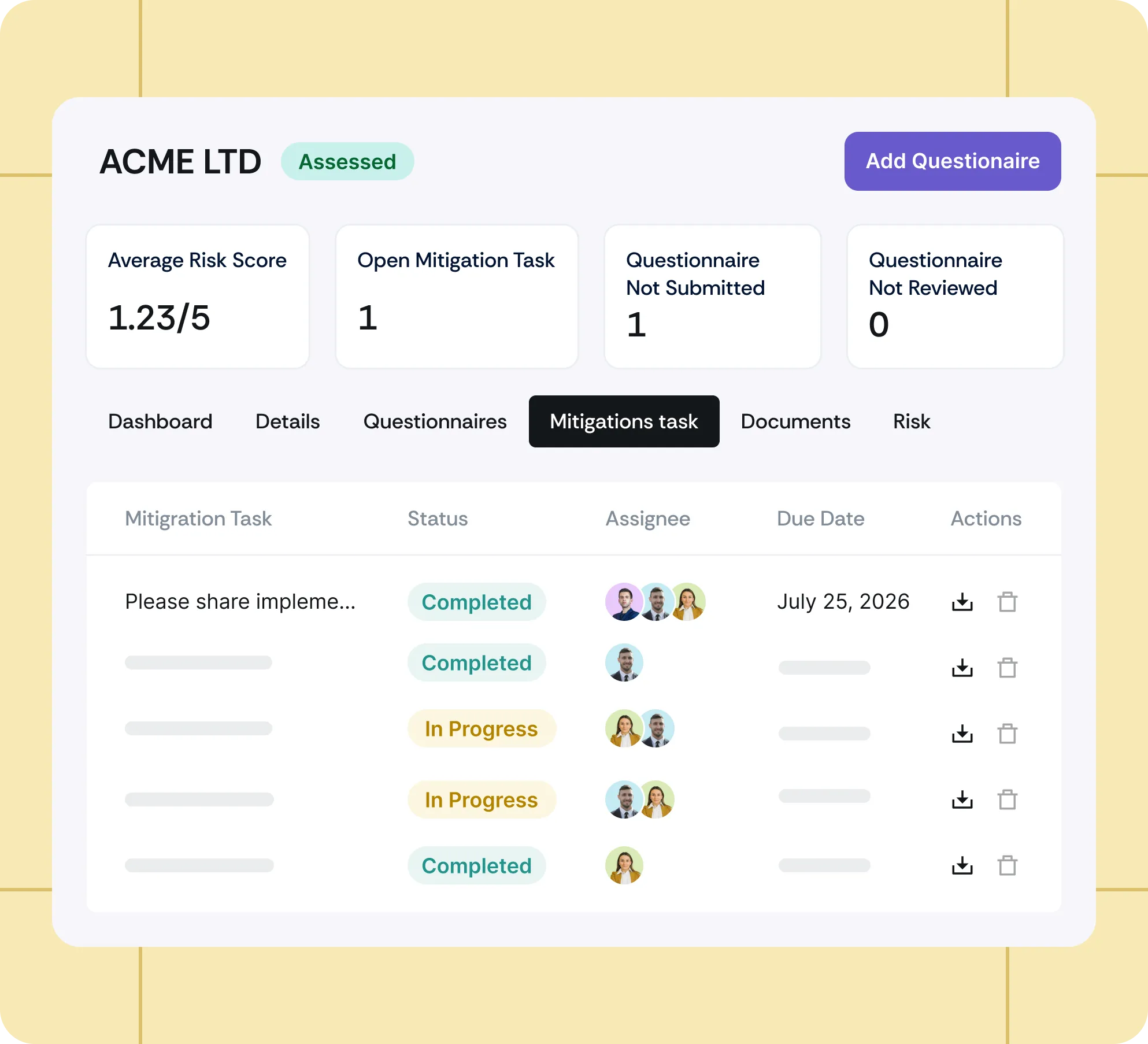Download the third row In Progress task
The width and height of the screenshot is (1148, 1044).
pyautogui.click(x=962, y=734)
